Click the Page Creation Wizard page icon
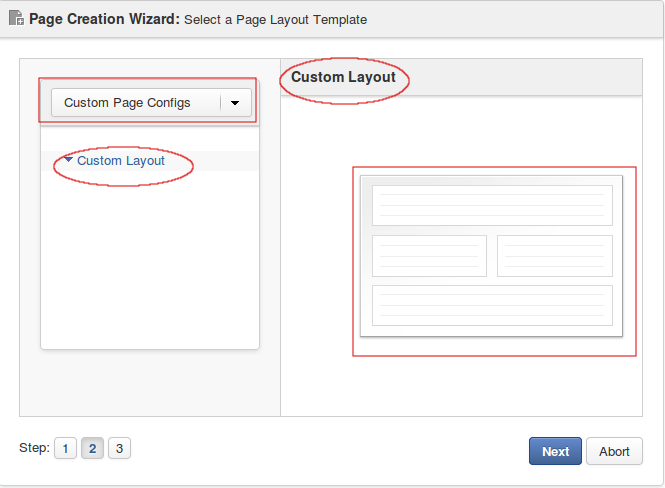The width and height of the screenshot is (665, 488). tap(16, 18)
